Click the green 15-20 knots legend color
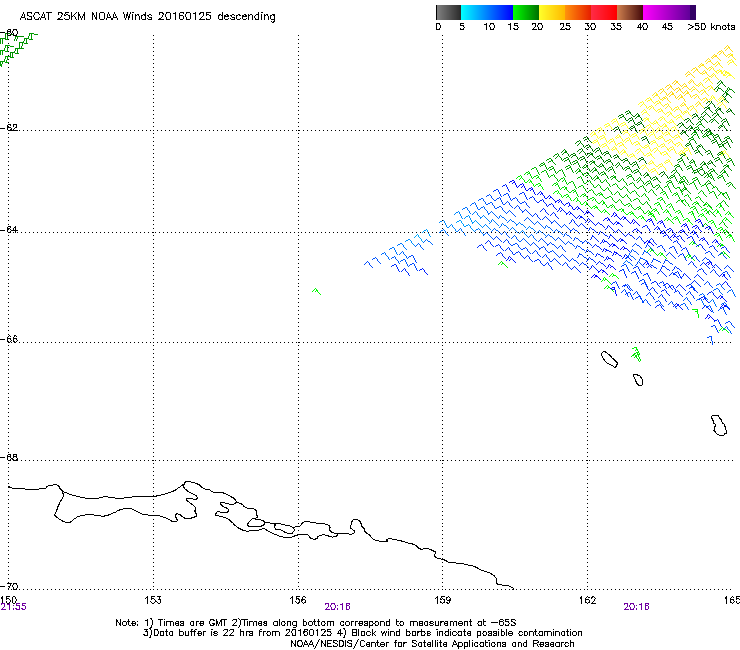This screenshot has height=650, width=740. (526, 12)
